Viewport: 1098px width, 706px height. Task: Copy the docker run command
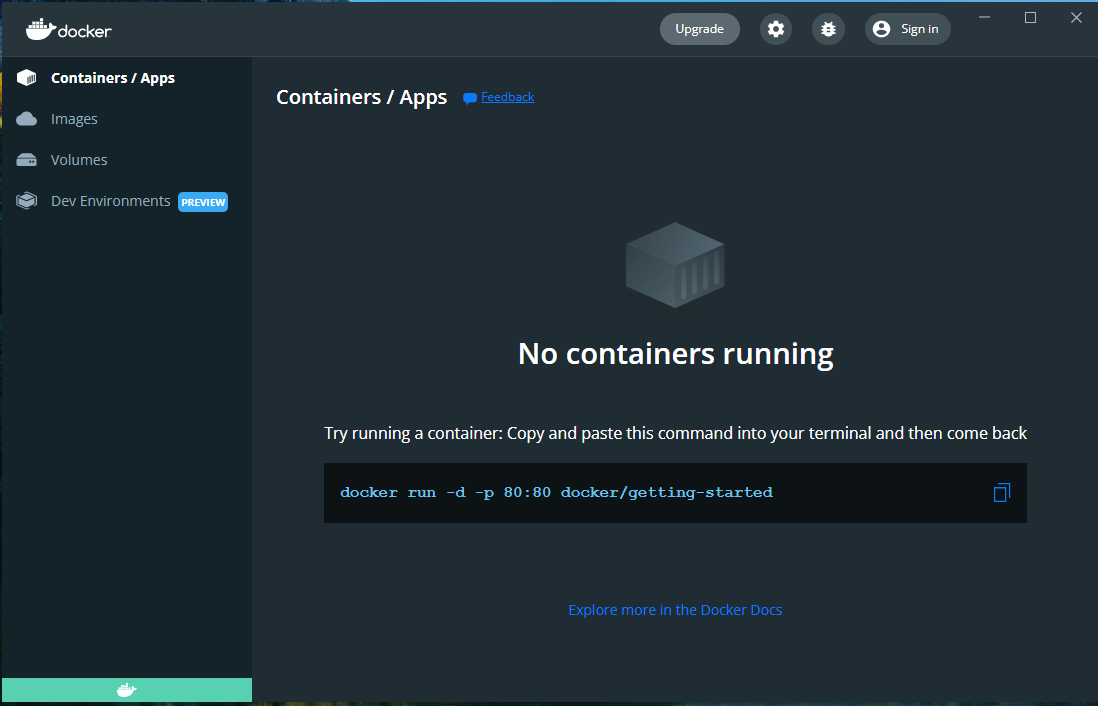pos(1001,492)
